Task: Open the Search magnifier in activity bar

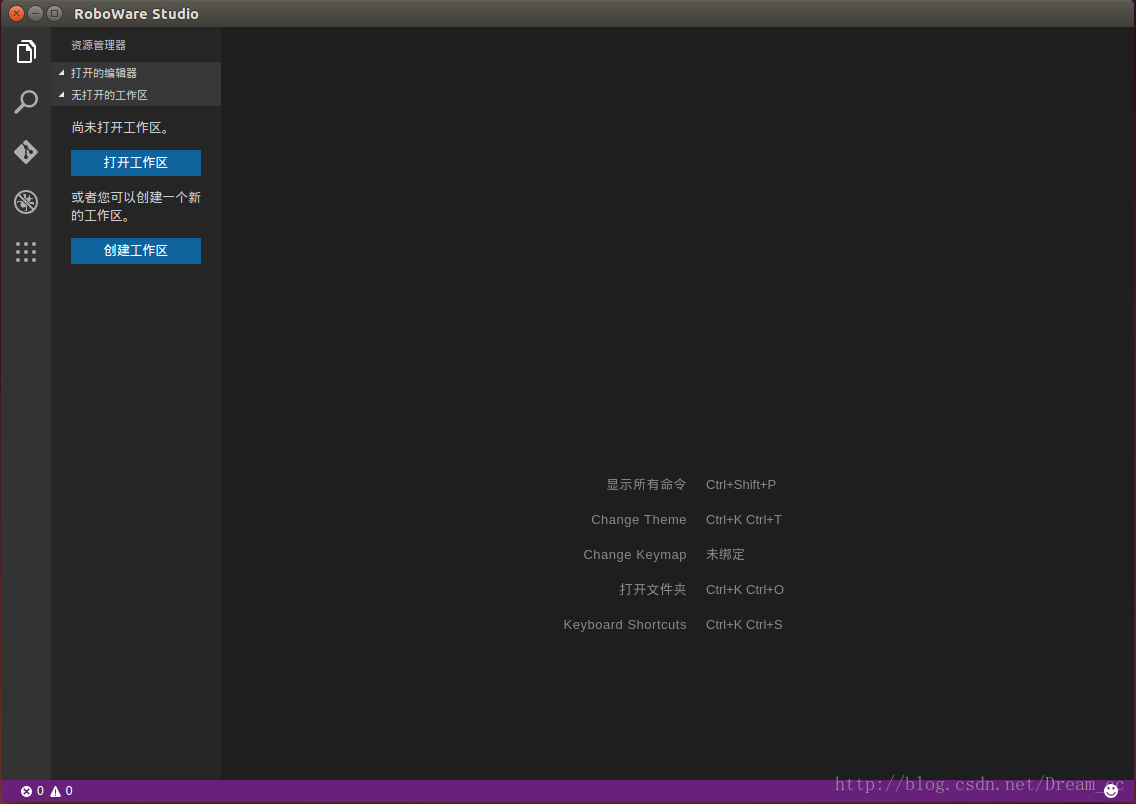Action: tap(26, 102)
